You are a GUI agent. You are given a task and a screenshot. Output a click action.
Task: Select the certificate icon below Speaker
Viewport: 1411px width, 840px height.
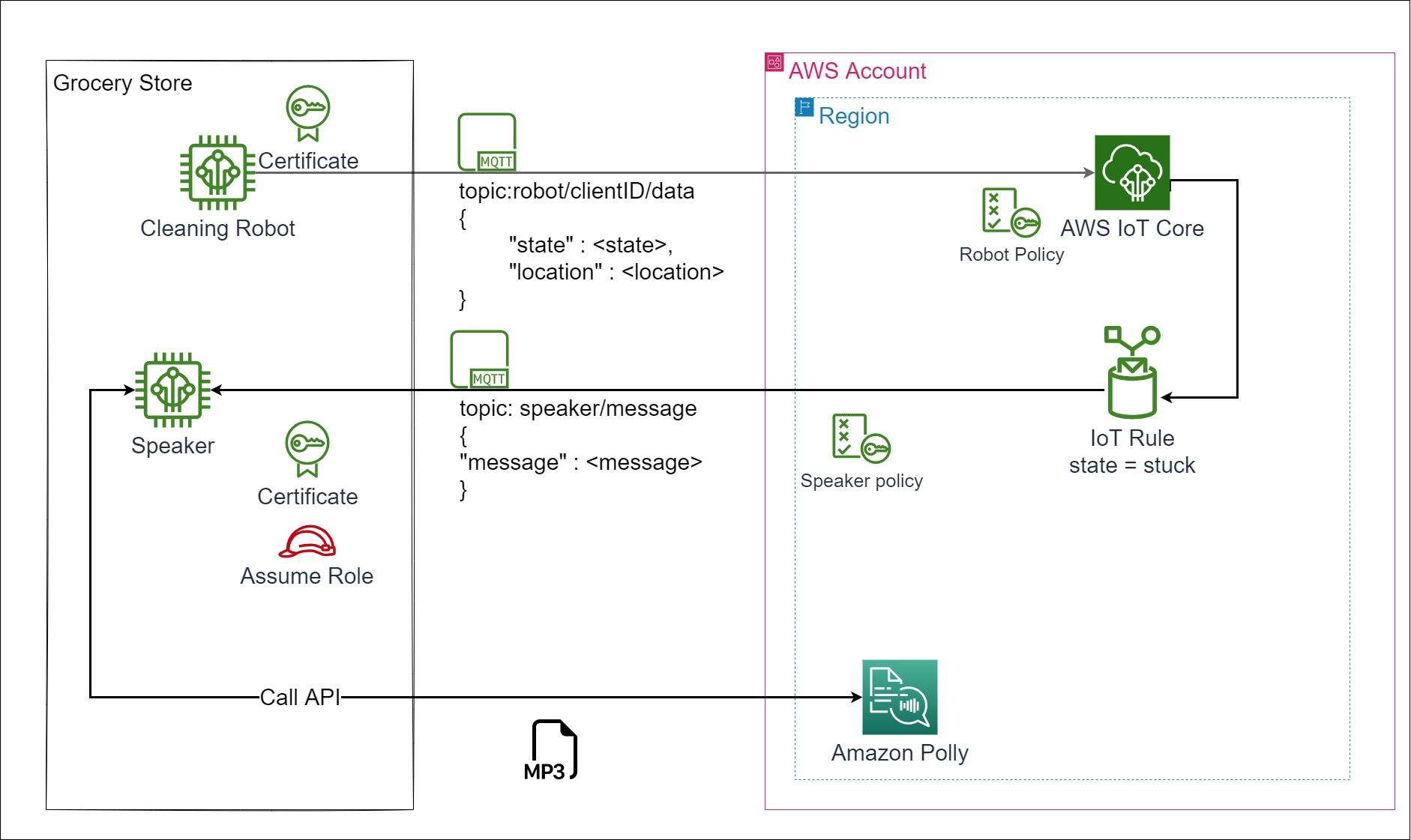click(x=307, y=449)
